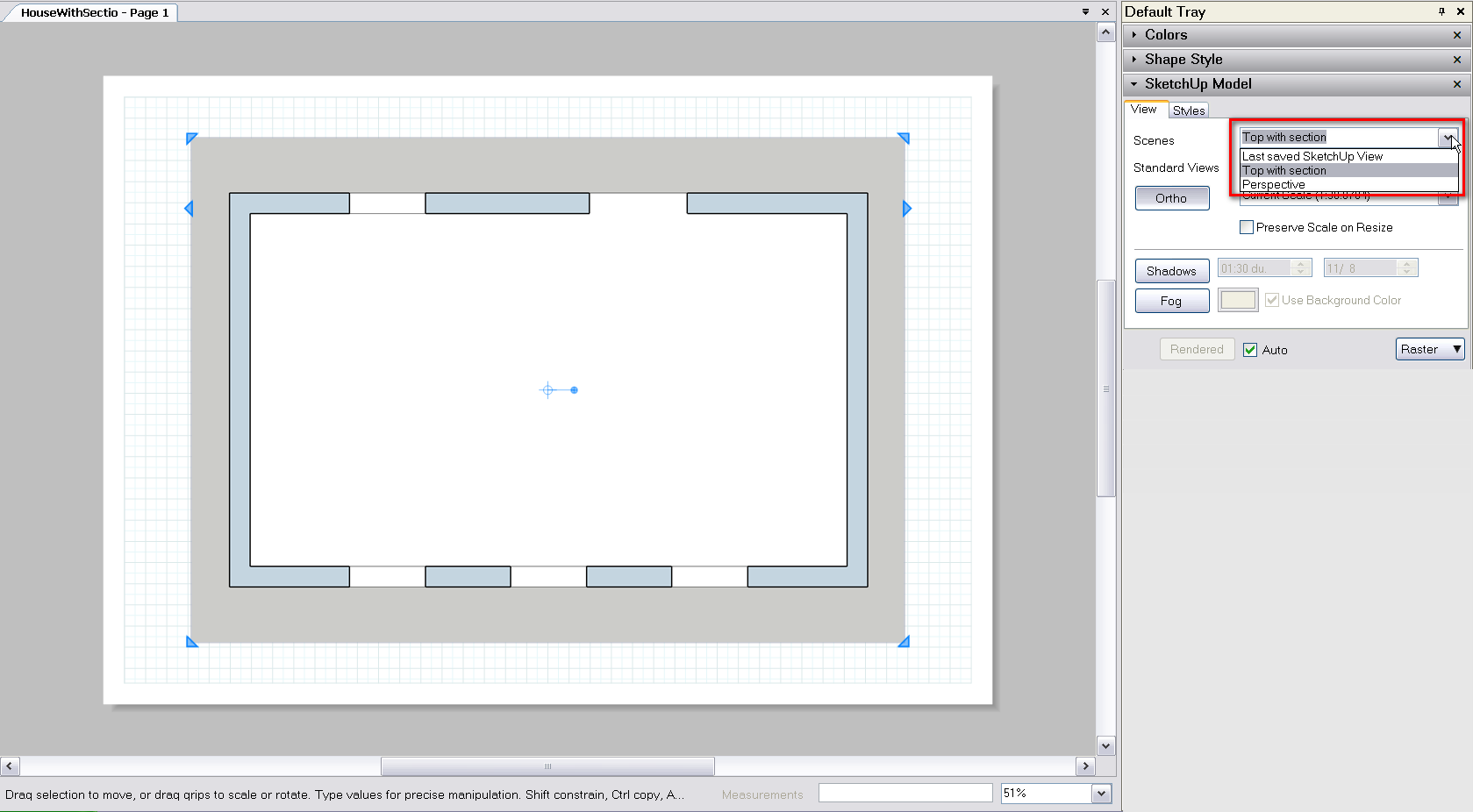Close the HouseWithSectio document tab
The height and width of the screenshot is (812, 1473).
1105,12
